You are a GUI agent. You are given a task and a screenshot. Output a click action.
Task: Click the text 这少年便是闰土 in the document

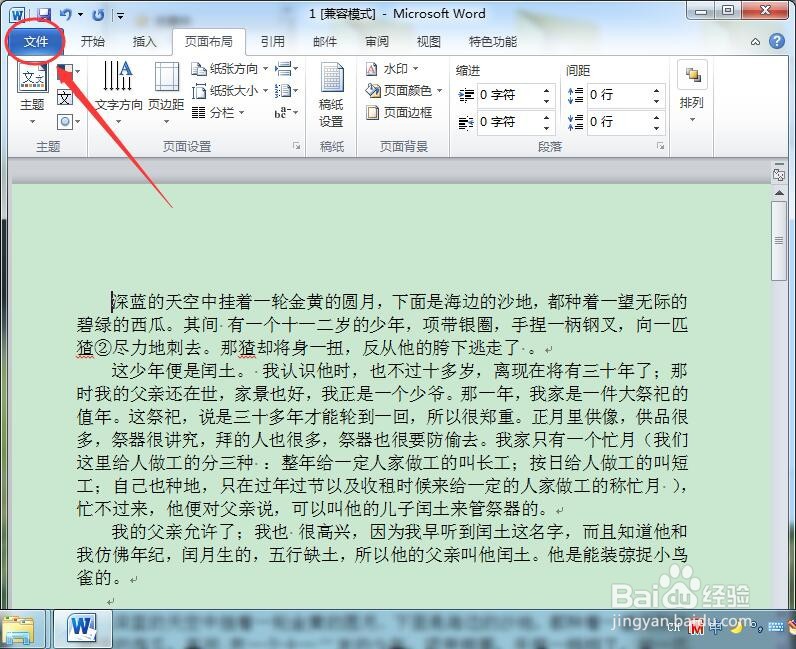pos(173,371)
